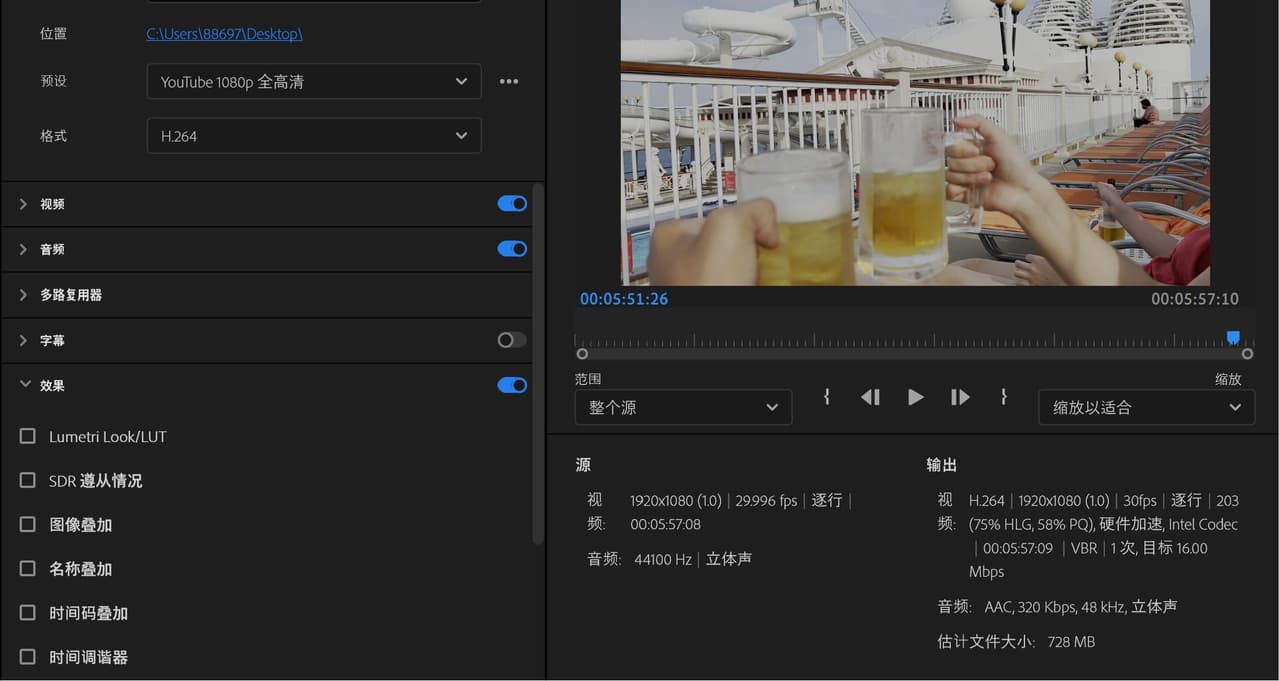Screen dimensions: 1279x681
Task: Open preset extra options via the ellipsis icon
Action: pos(508,81)
